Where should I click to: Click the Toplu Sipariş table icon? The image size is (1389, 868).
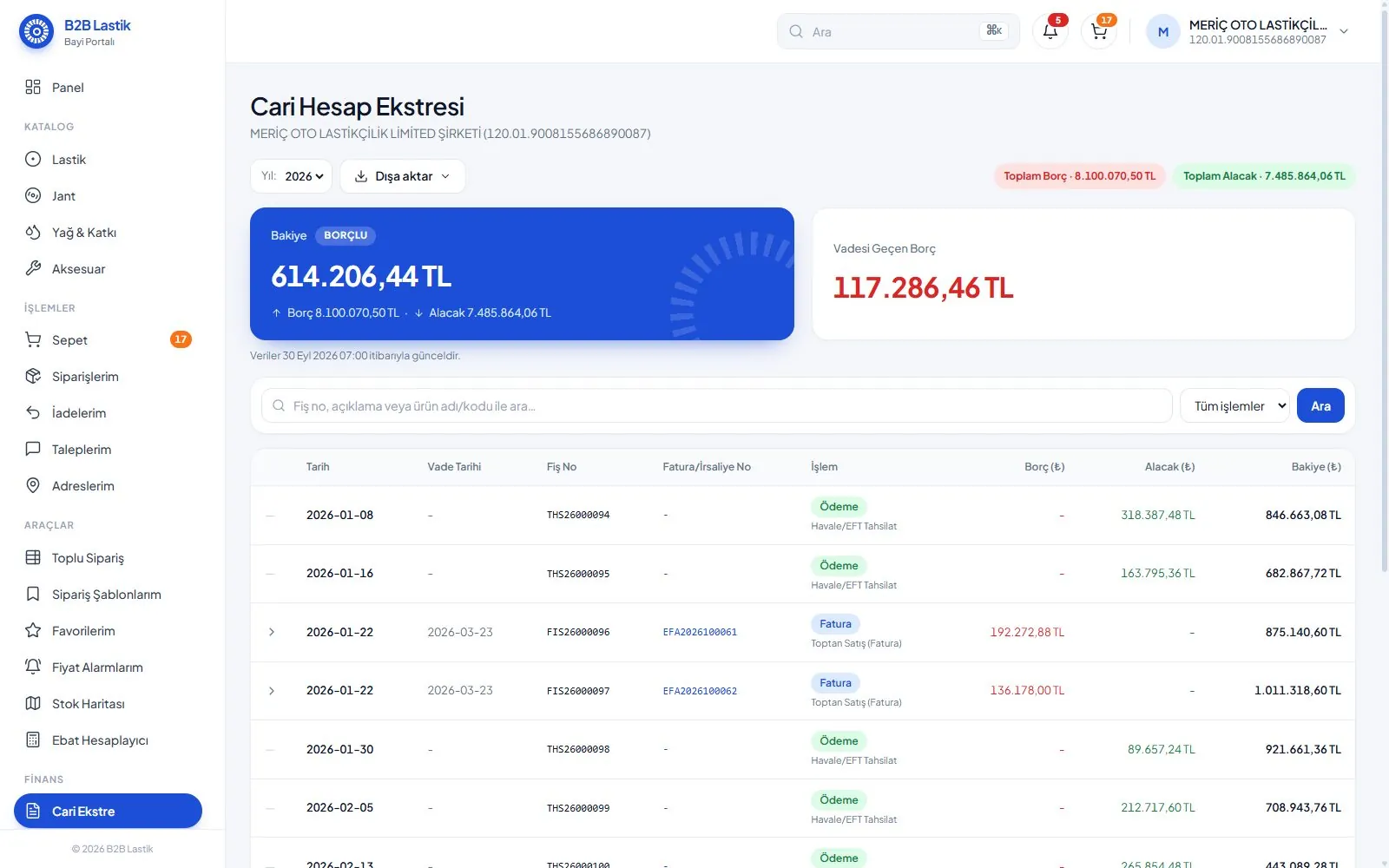pyautogui.click(x=33, y=557)
